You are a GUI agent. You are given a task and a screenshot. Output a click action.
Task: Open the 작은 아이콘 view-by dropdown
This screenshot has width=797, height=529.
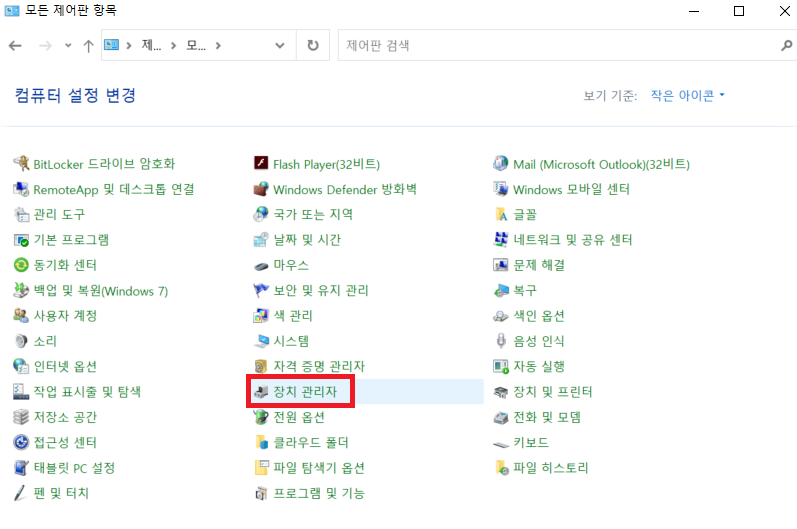coord(688,96)
